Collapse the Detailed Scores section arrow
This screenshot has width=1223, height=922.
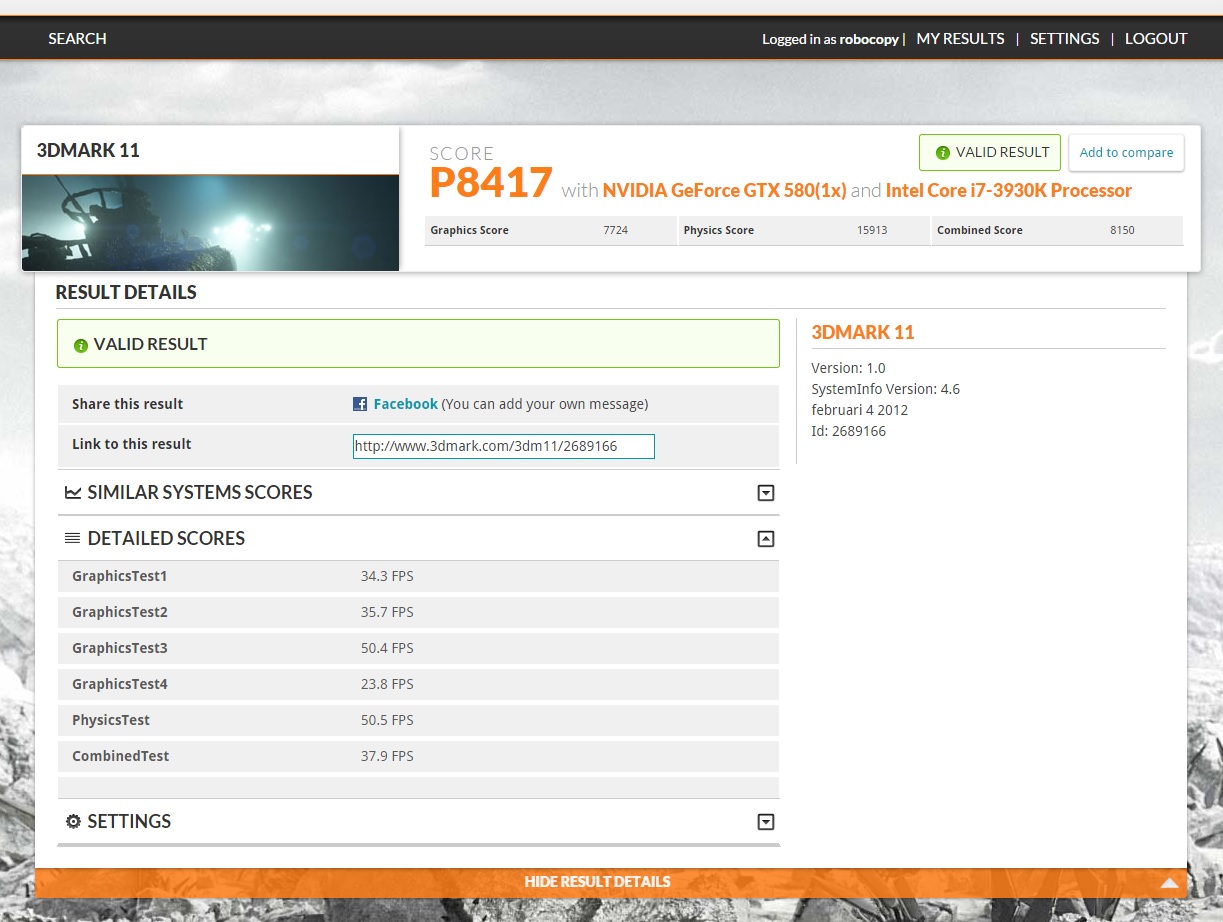pos(766,539)
